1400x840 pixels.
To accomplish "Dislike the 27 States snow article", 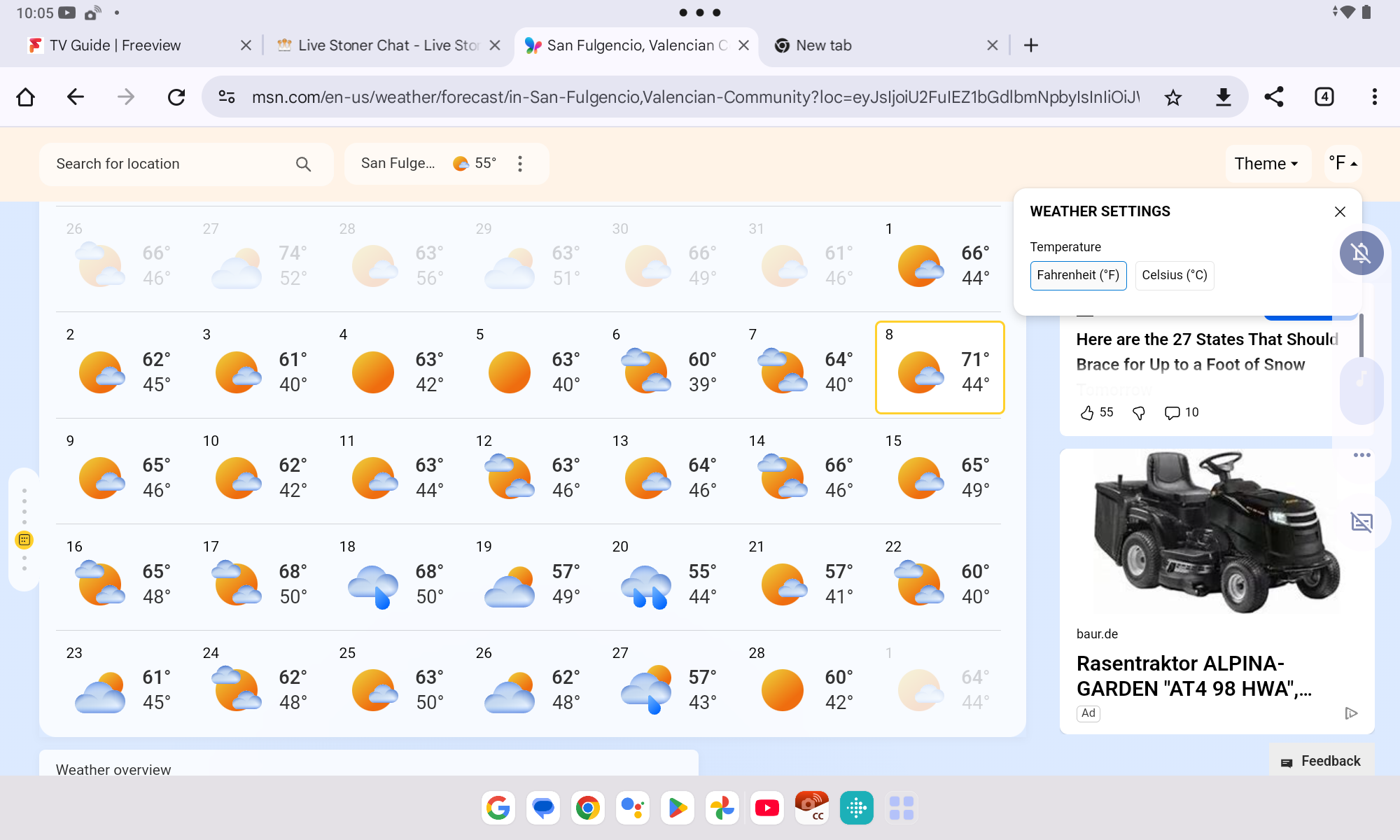I will (1139, 413).
